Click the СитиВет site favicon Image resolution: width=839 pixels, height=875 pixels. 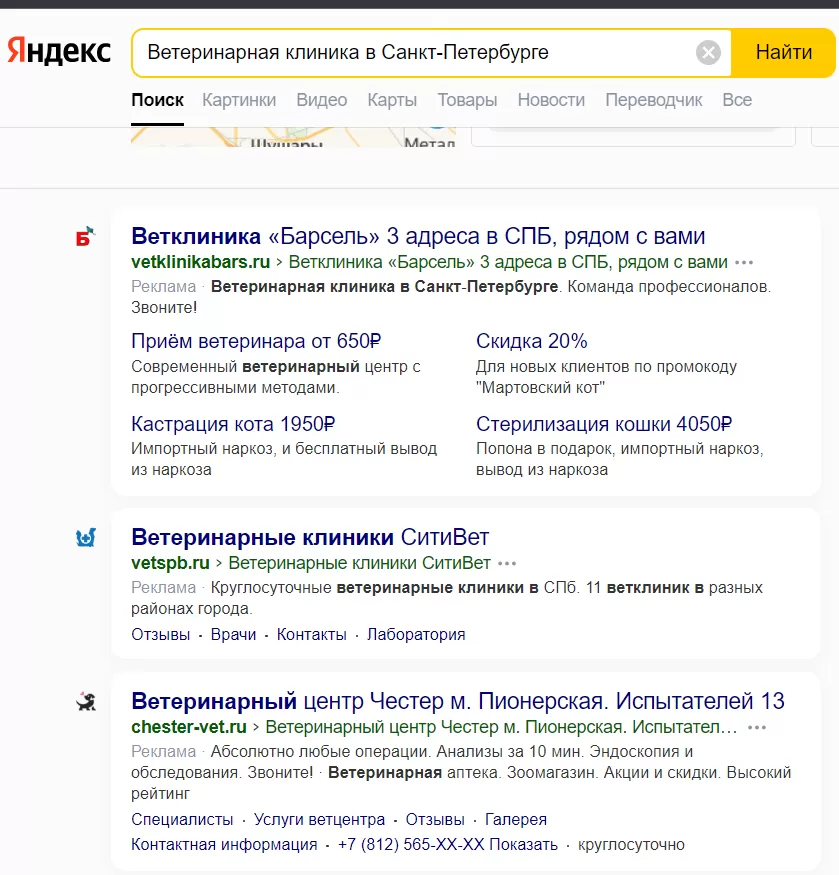coord(85,538)
